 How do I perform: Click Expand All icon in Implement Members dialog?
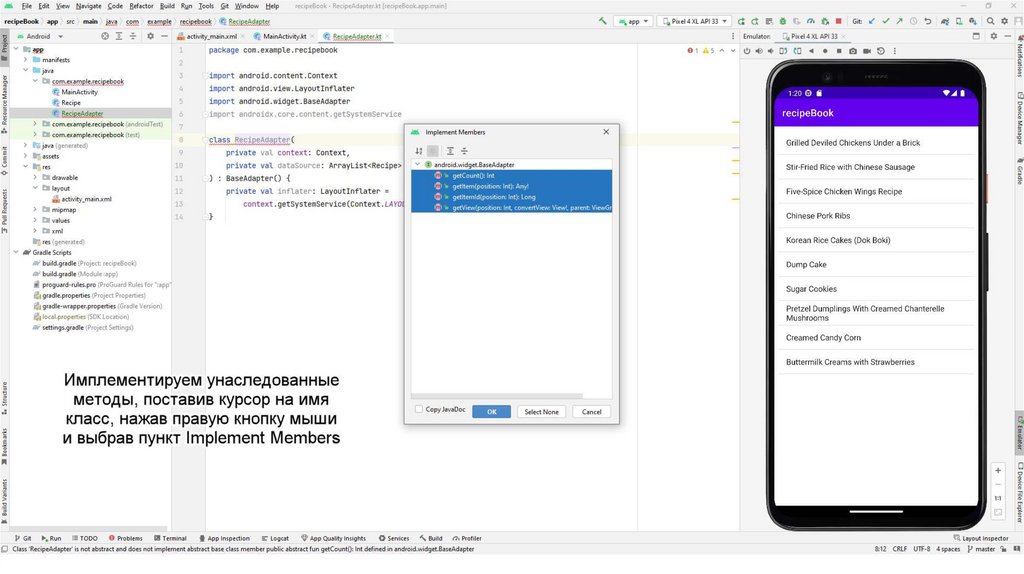pos(450,151)
